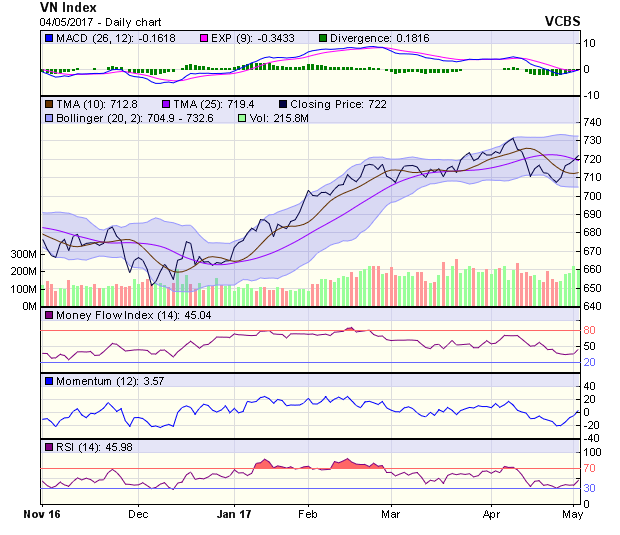620x535 pixels.
Task: Click the Jan 17 label on the date axis
Action: [x=235, y=515]
